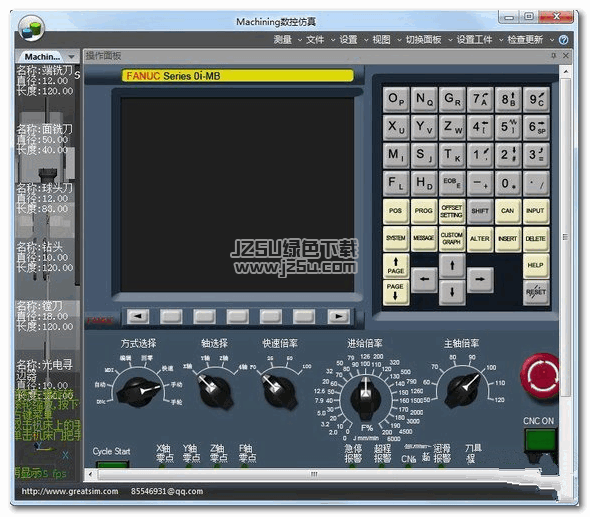This screenshot has height=517, width=590.
Task: Click the Z/W axis key
Action: (452, 128)
